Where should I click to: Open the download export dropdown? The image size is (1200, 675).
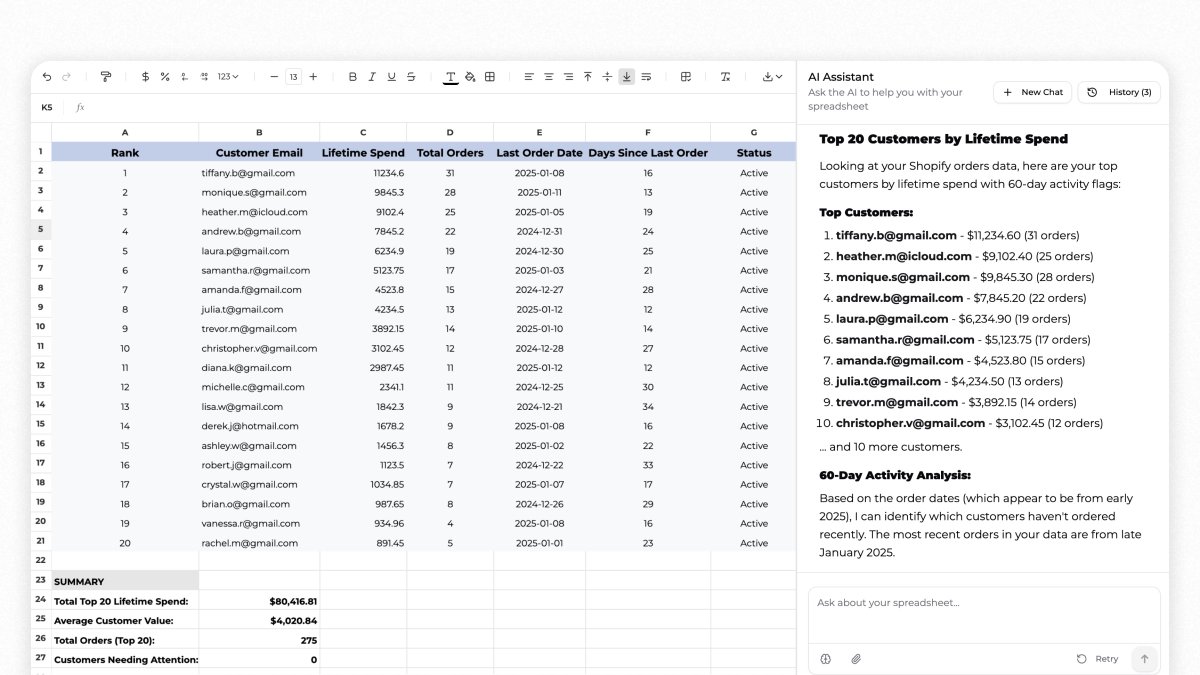[771, 77]
